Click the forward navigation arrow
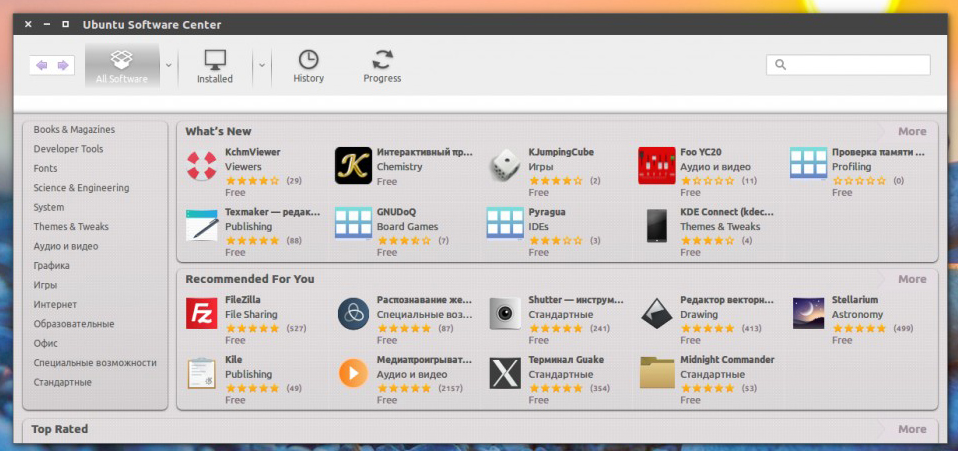958x451 pixels. tap(63, 65)
